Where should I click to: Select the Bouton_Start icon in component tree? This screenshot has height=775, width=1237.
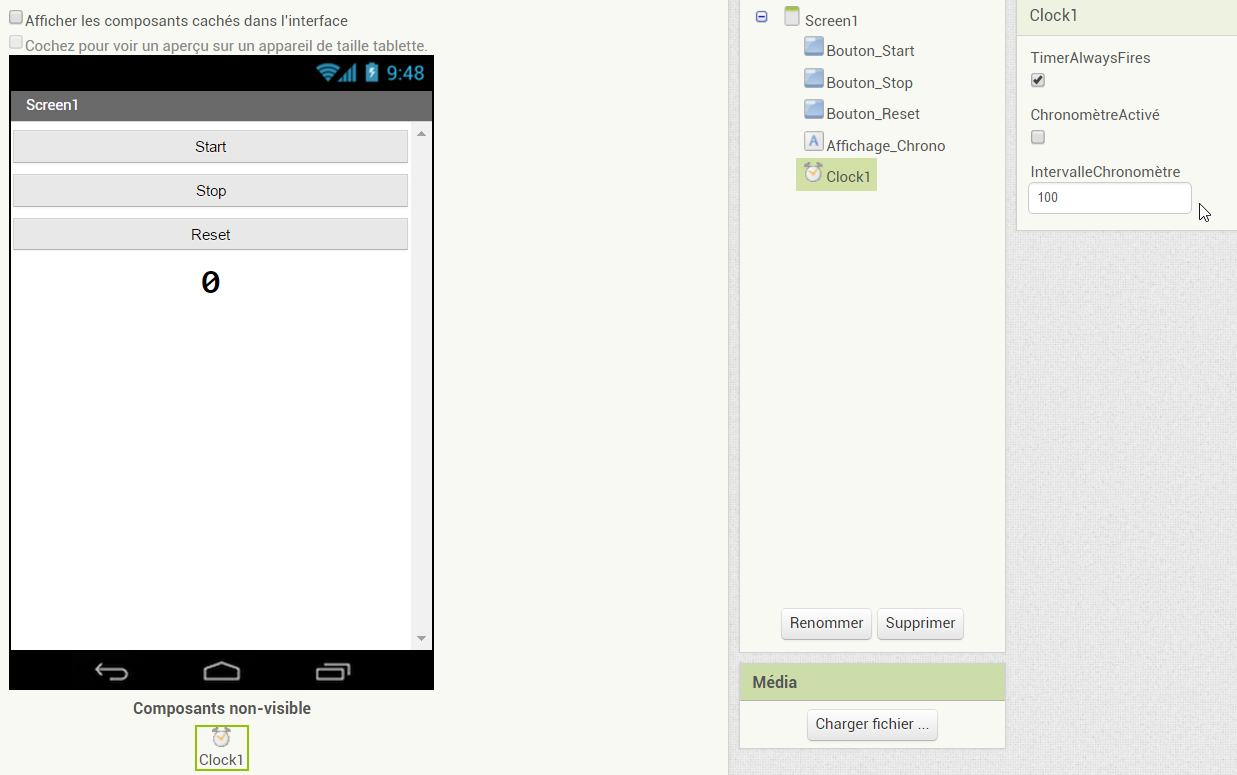point(813,49)
